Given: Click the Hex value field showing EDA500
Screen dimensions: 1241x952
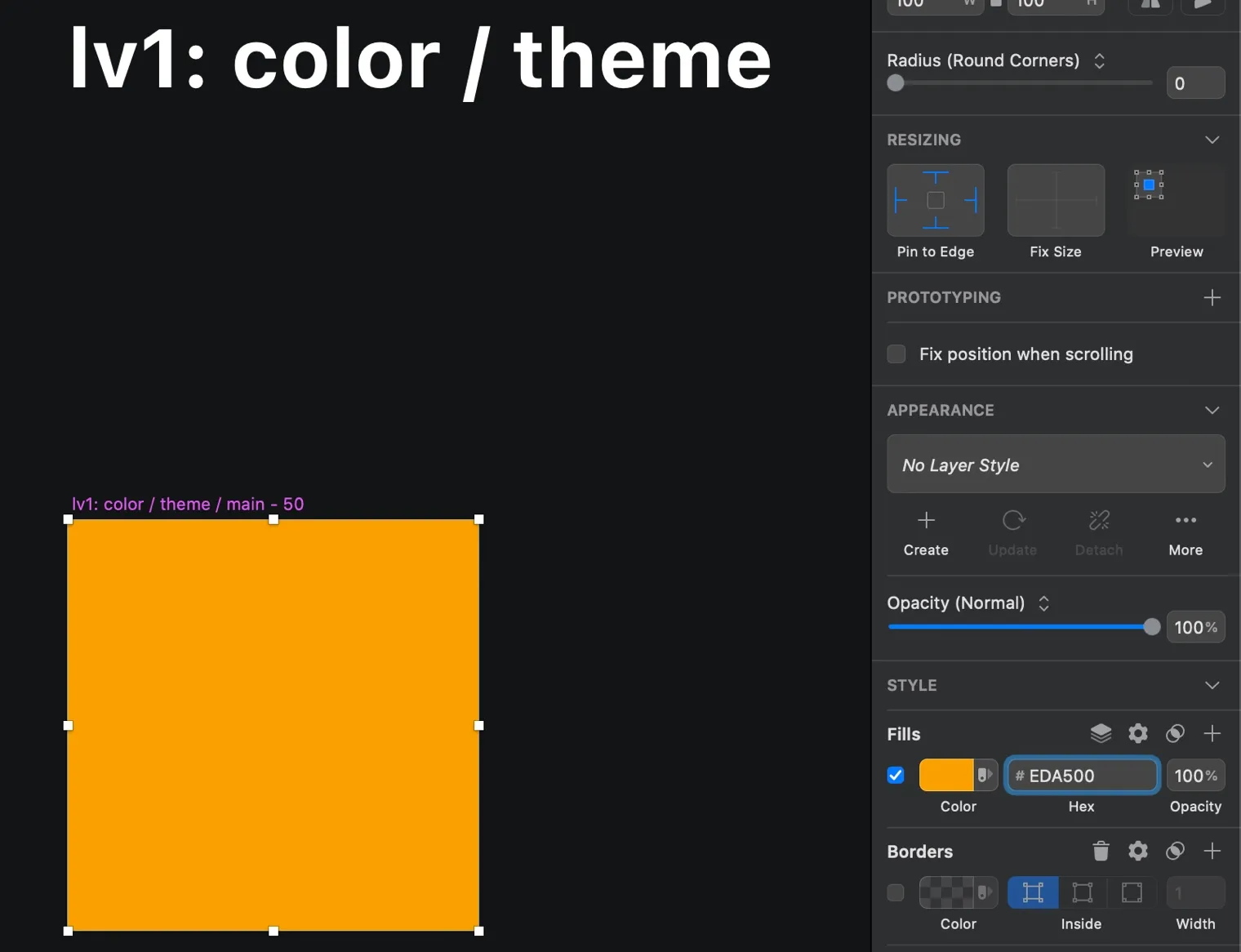Looking at the screenshot, I should 1082,775.
